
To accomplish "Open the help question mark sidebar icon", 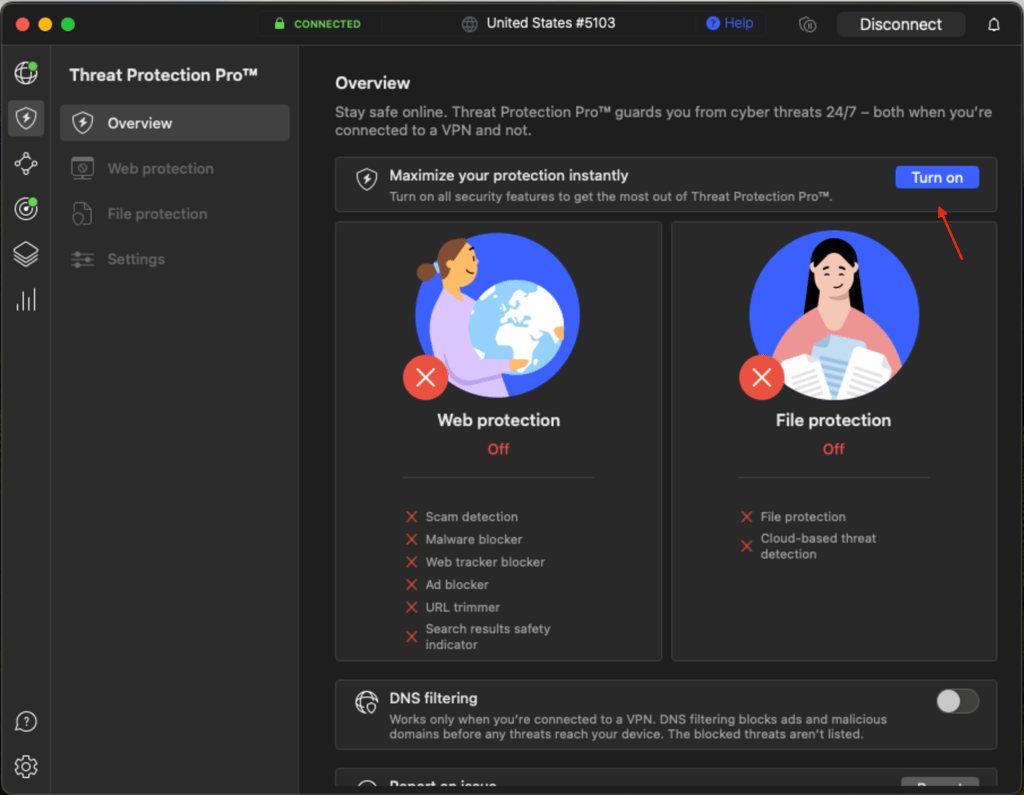I will pyautogui.click(x=26, y=722).
